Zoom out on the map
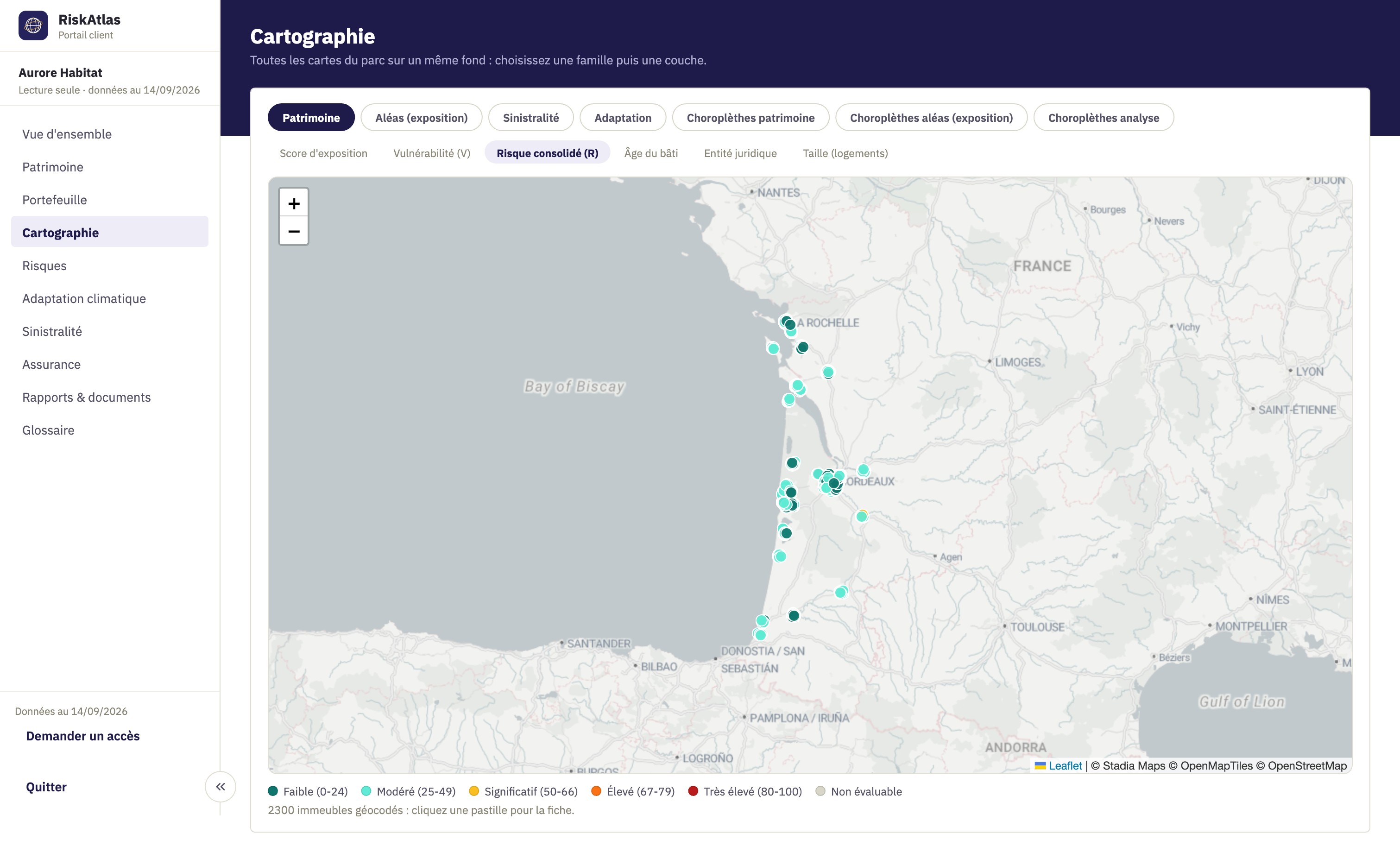Image resolution: width=1400 pixels, height=859 pixels. pyautogui.click(x=294, y=231)
